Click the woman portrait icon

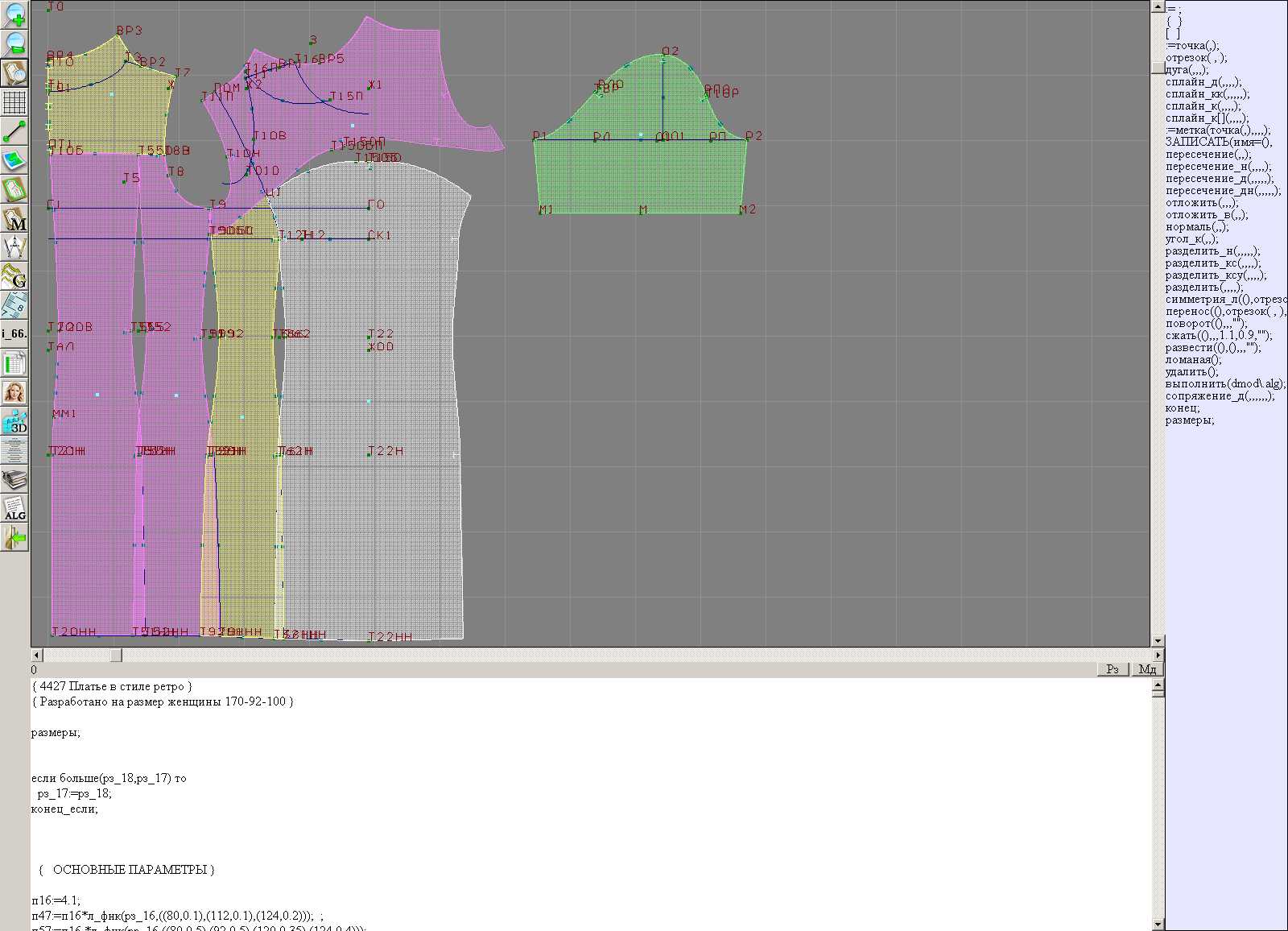14,393
